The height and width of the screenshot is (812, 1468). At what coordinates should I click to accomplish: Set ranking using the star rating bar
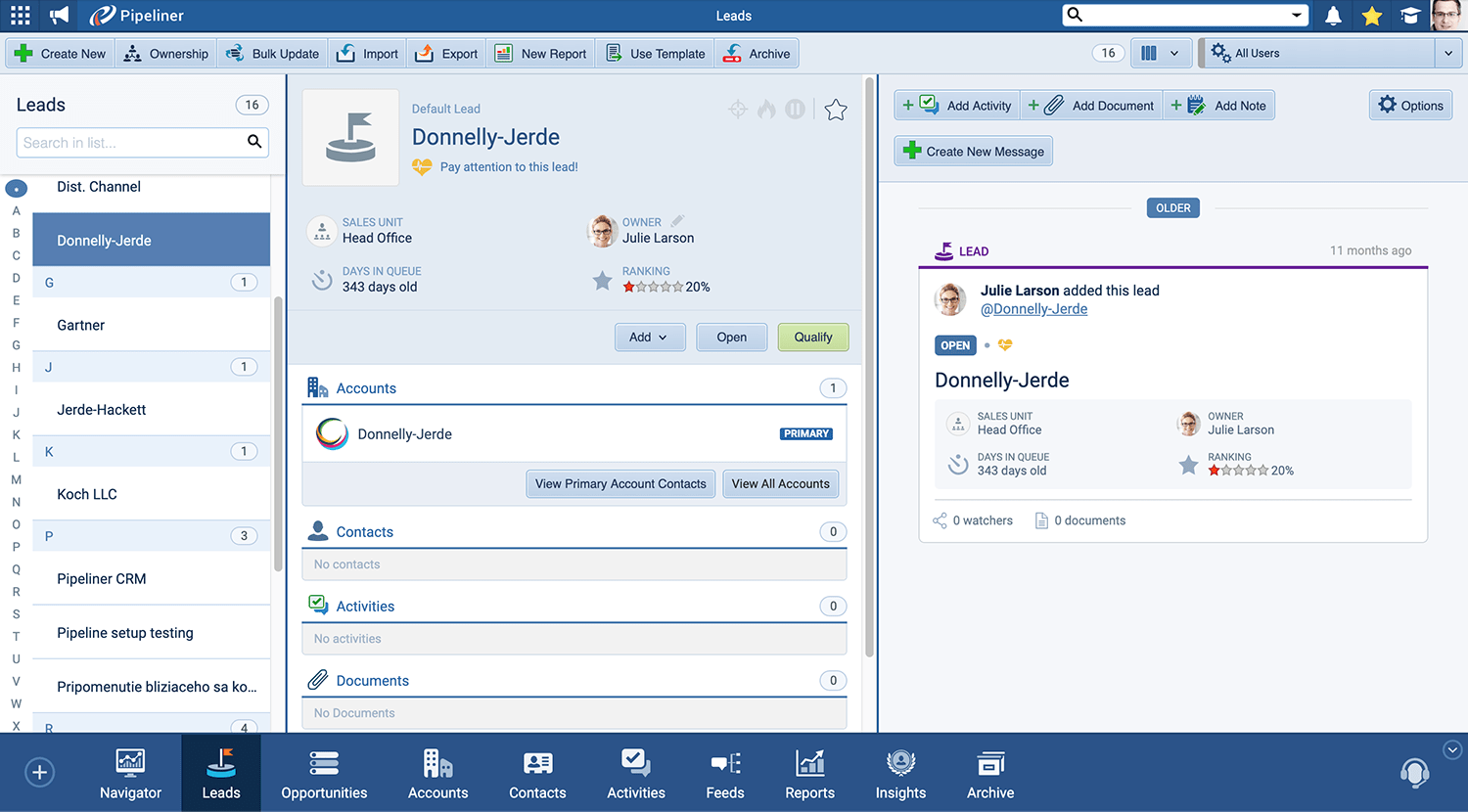click(653, 287)
